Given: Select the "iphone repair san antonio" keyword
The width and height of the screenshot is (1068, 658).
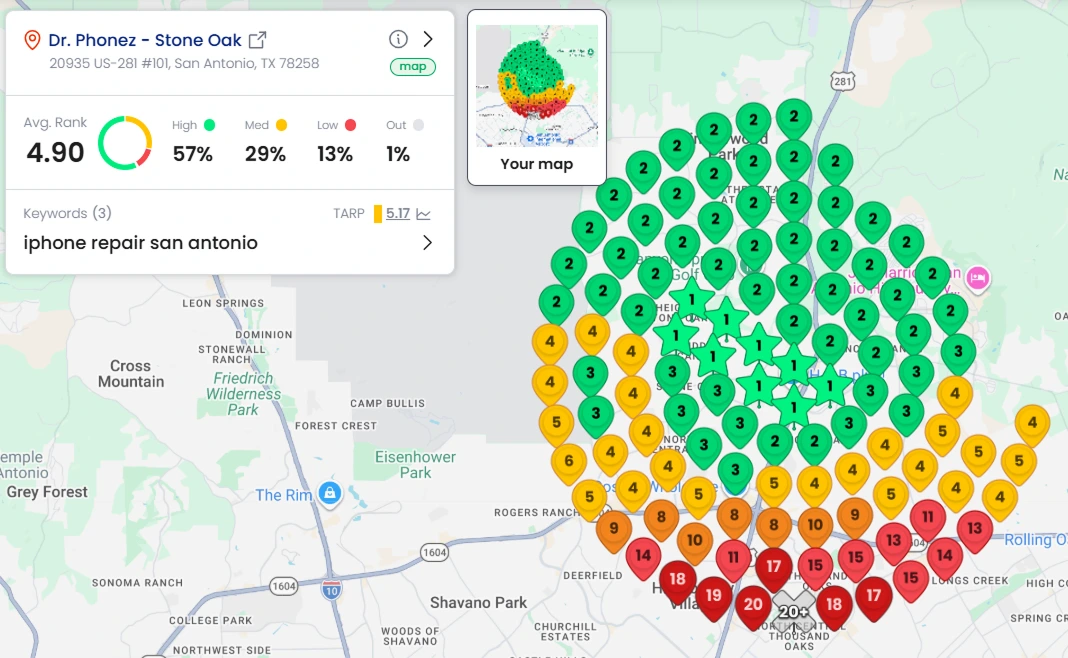Looking at the screenshot, I should 140,243.
